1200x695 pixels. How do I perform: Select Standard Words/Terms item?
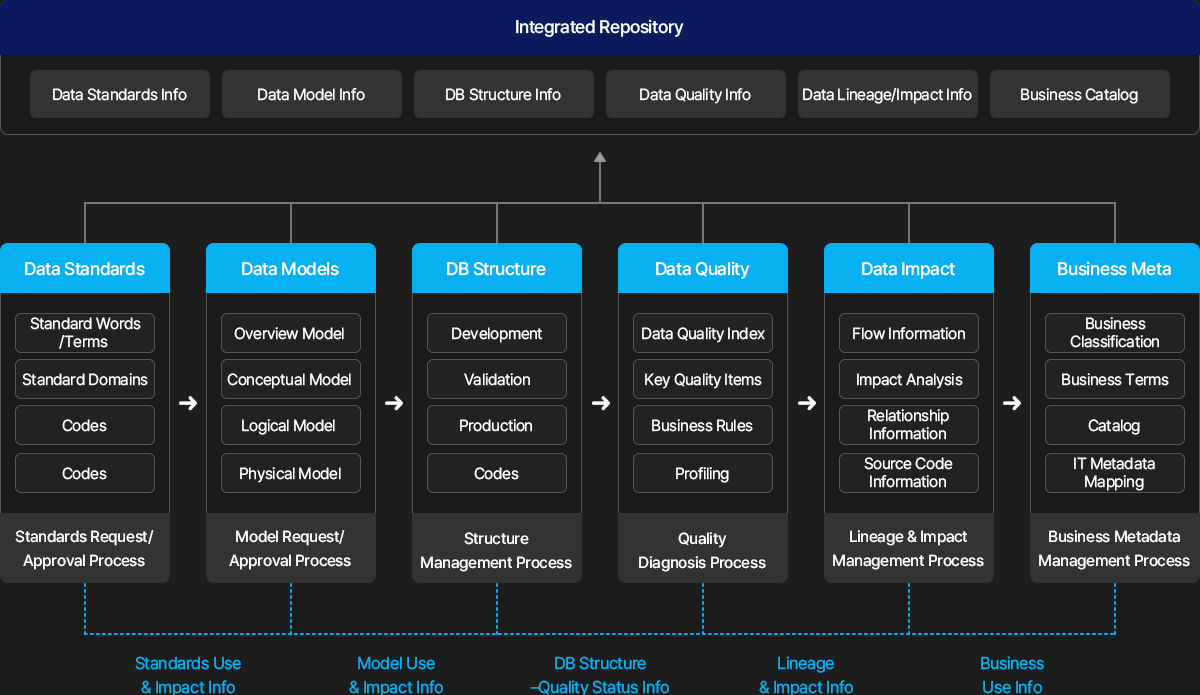pos(85,333)
